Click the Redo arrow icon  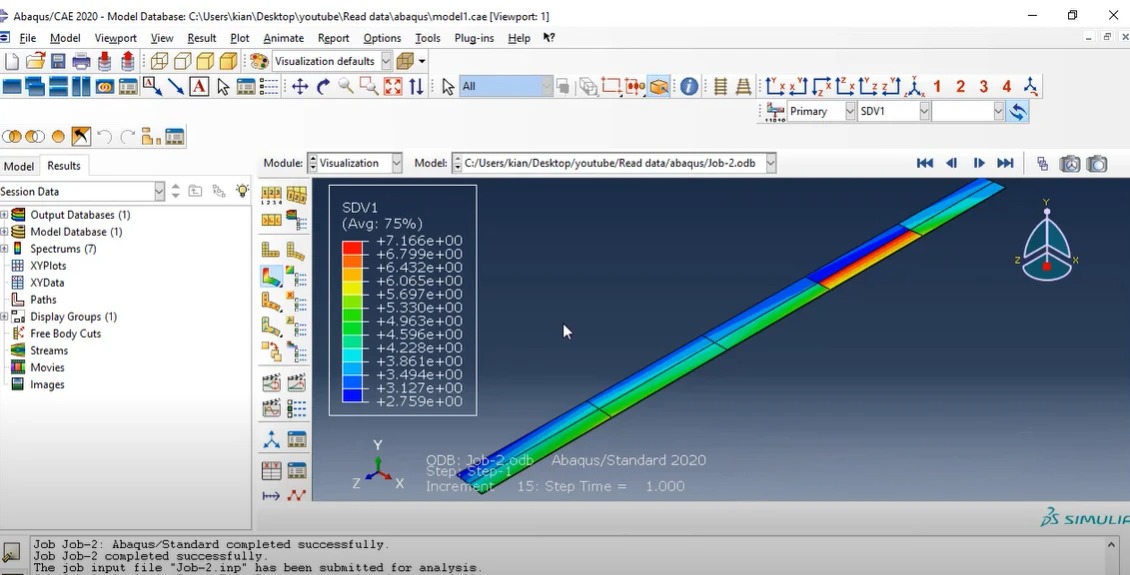pos(128,136)
